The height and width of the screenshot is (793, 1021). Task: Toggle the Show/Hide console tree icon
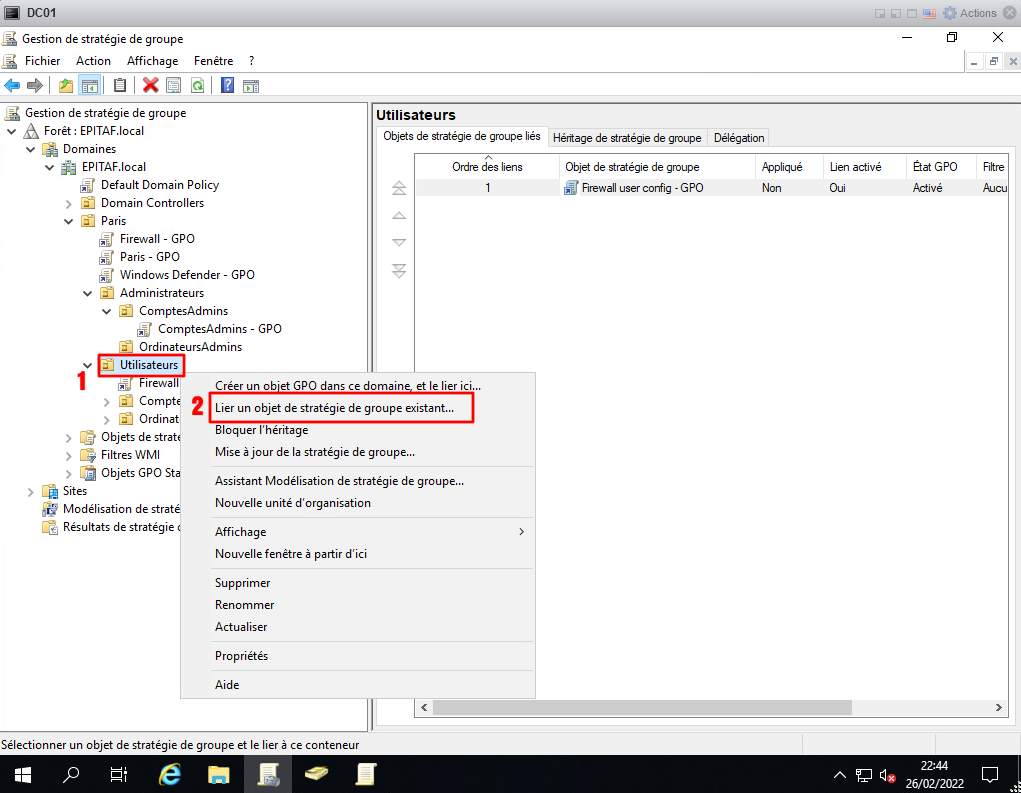pos(89,85)
